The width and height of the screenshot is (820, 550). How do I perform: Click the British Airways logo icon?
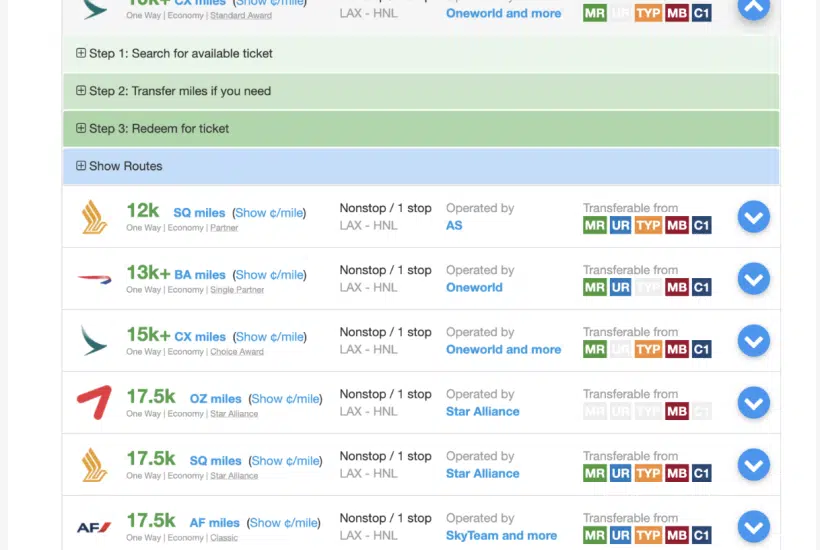coord(94,279)
